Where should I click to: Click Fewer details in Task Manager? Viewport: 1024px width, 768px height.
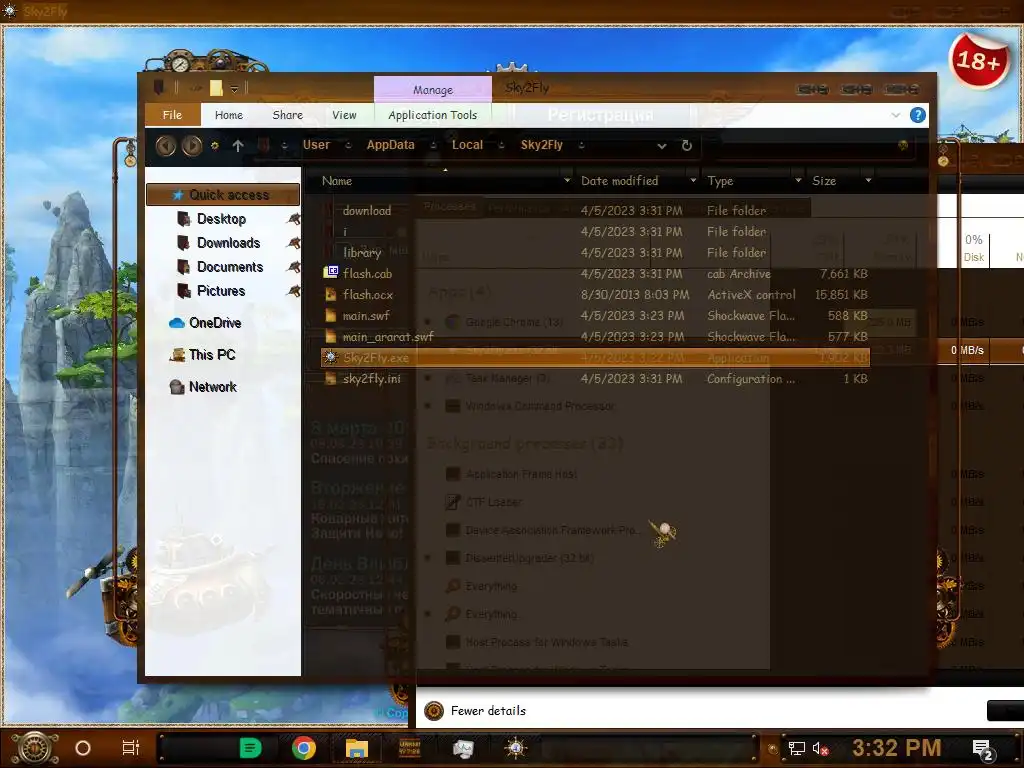pyautogui.click(x=488, y=711)
